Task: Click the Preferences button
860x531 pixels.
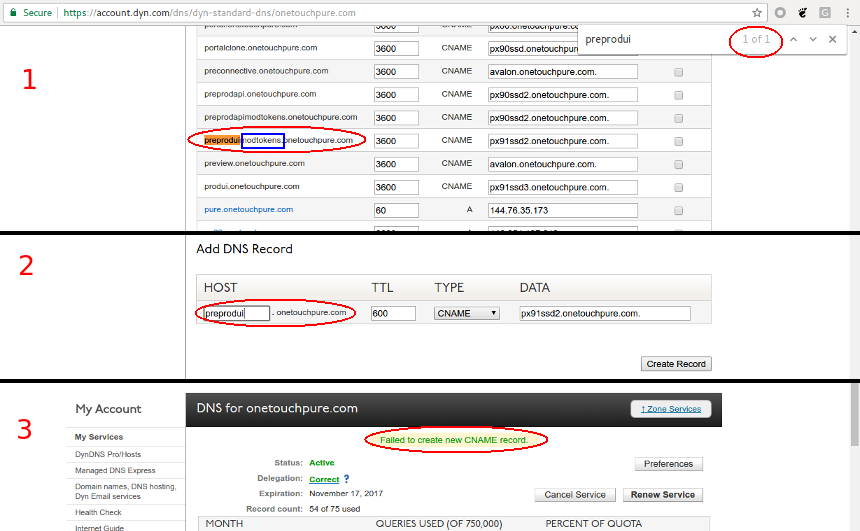Action: pos(669,464)
